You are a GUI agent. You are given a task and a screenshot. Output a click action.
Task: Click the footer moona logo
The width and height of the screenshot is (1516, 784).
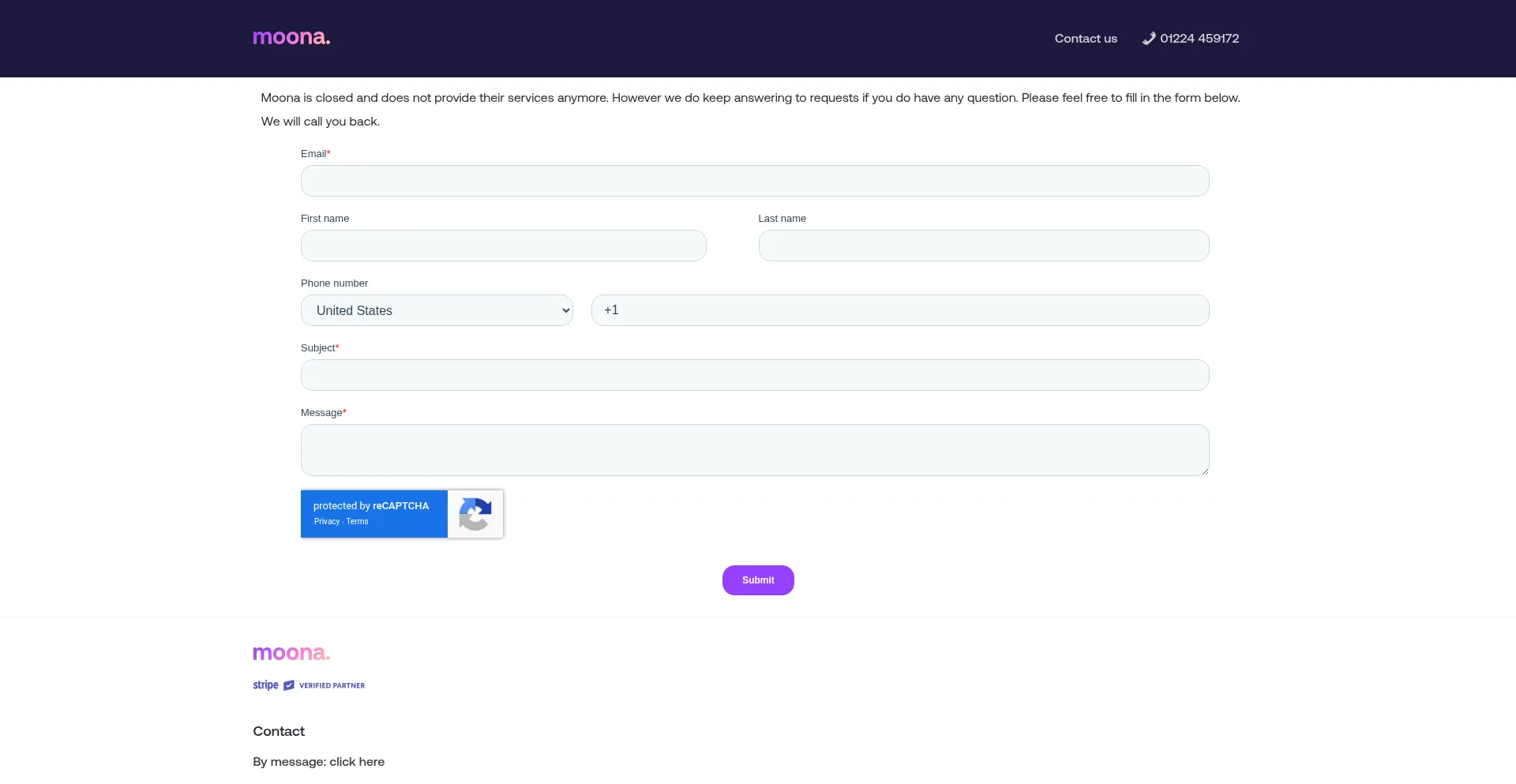click(x=291, y=653)
